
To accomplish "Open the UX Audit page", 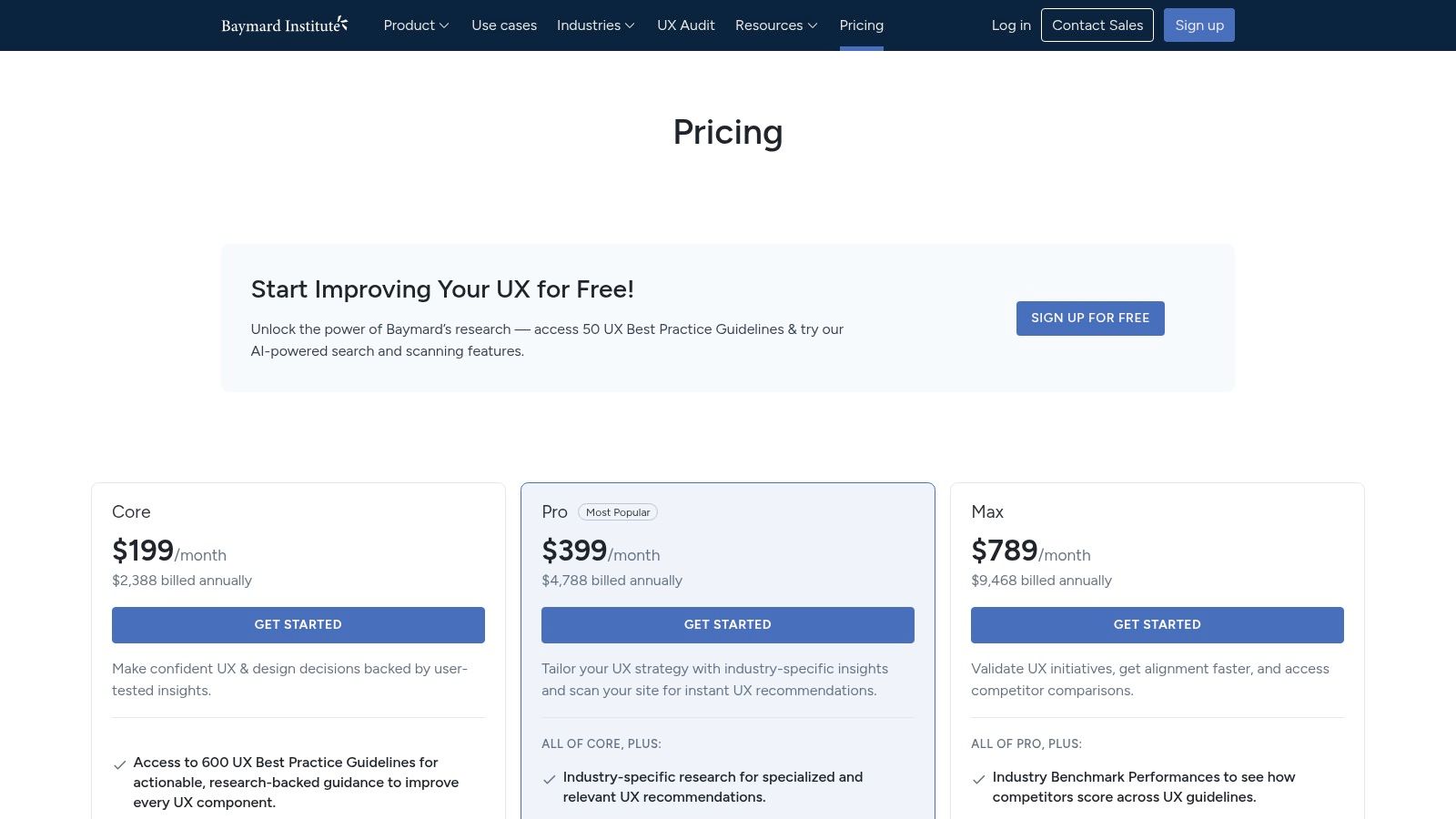I will coord(686,25).
